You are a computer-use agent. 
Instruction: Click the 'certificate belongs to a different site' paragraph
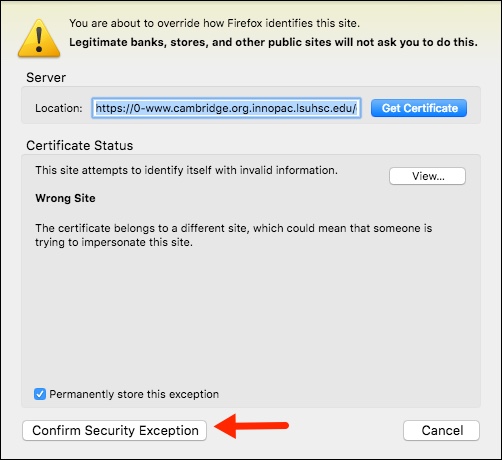click(234, 235)
